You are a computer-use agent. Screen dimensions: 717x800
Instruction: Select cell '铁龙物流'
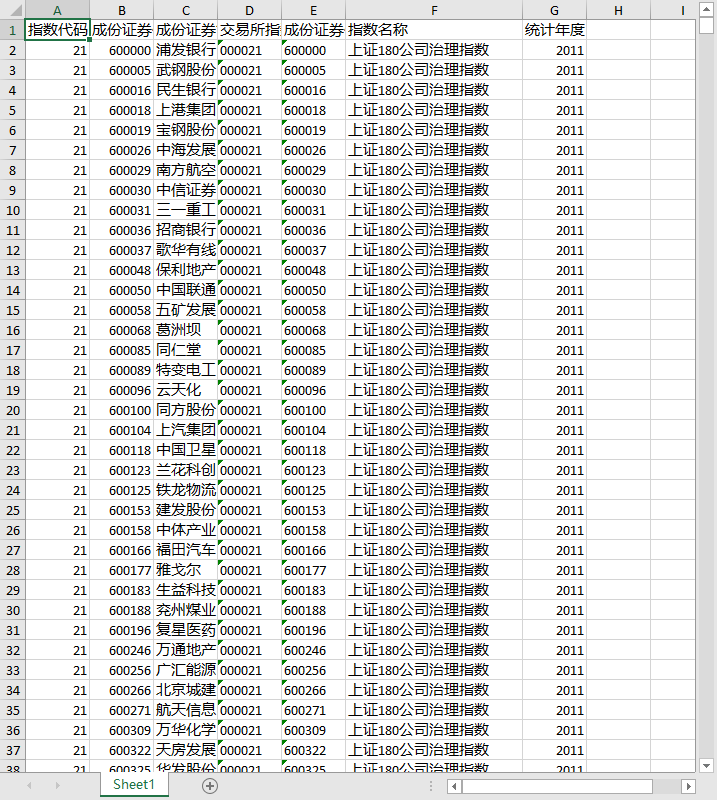pos(186,490)
